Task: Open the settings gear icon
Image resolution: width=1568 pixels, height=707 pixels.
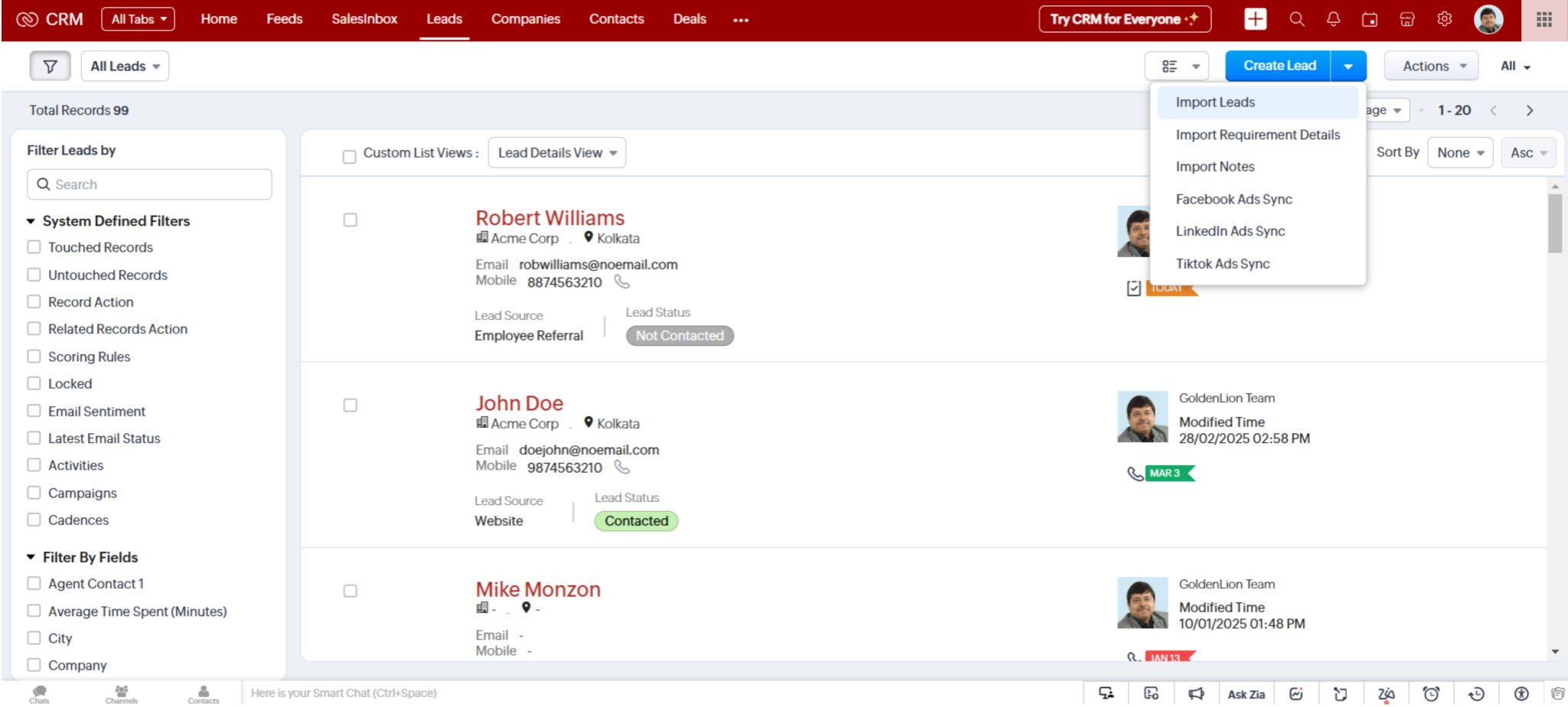Action: (x=1445, y=19)
